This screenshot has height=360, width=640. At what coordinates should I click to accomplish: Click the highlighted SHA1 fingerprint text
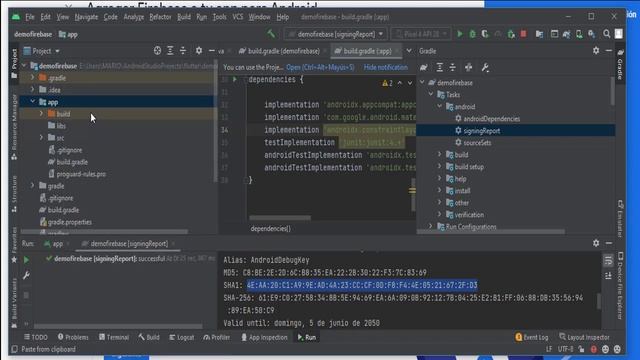click(x=362, y=285)
